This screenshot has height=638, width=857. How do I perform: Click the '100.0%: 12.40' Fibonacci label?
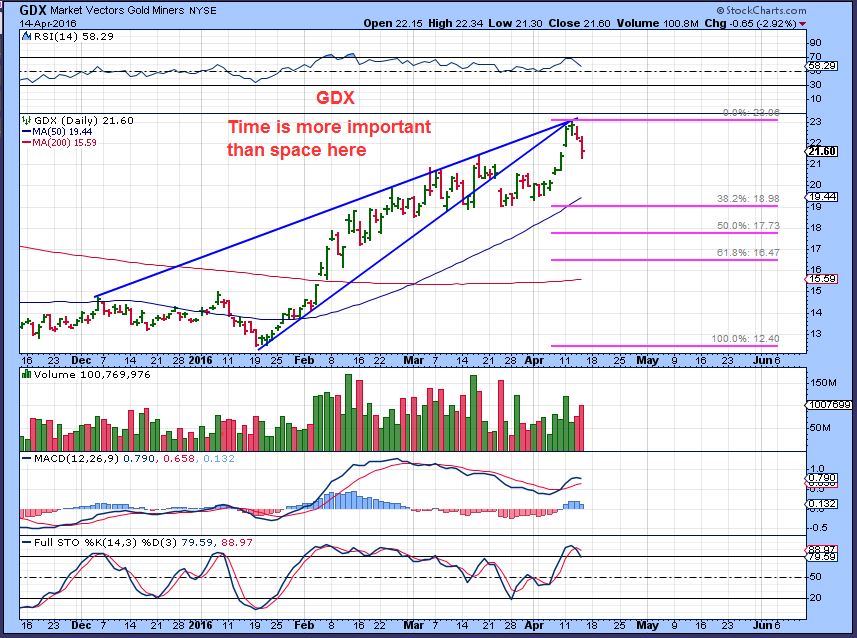click(746, 338)
